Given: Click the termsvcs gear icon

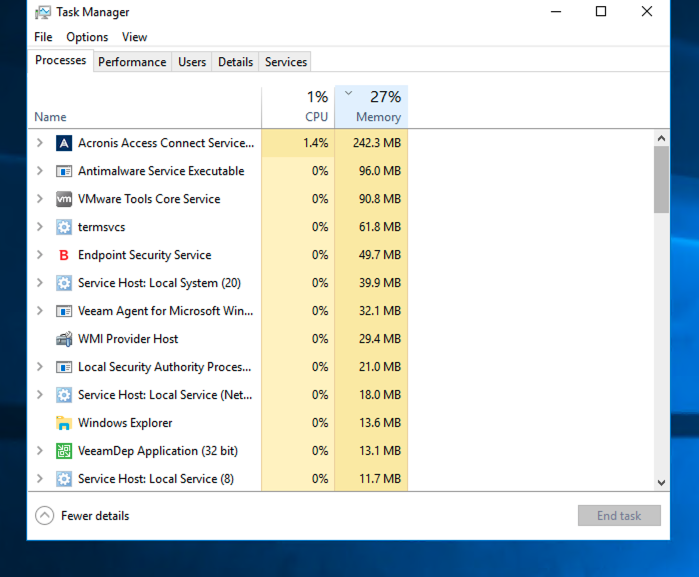Looking at the screenshot, I should [x=64, y=227].
